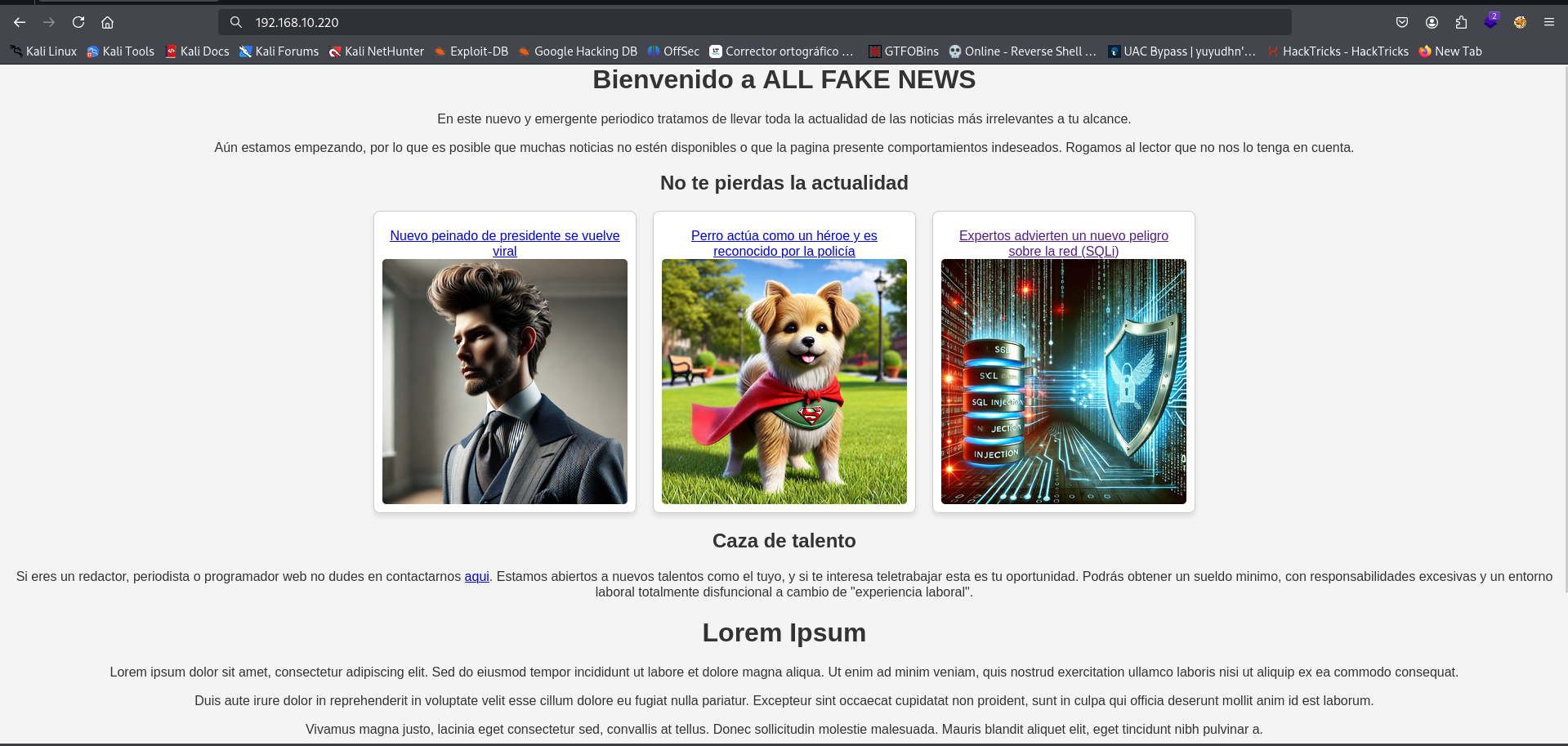The height and width of the screenshot is (746, 1568).
Task: Go back with the browser back arrow
Action: (x=20, y=22)
